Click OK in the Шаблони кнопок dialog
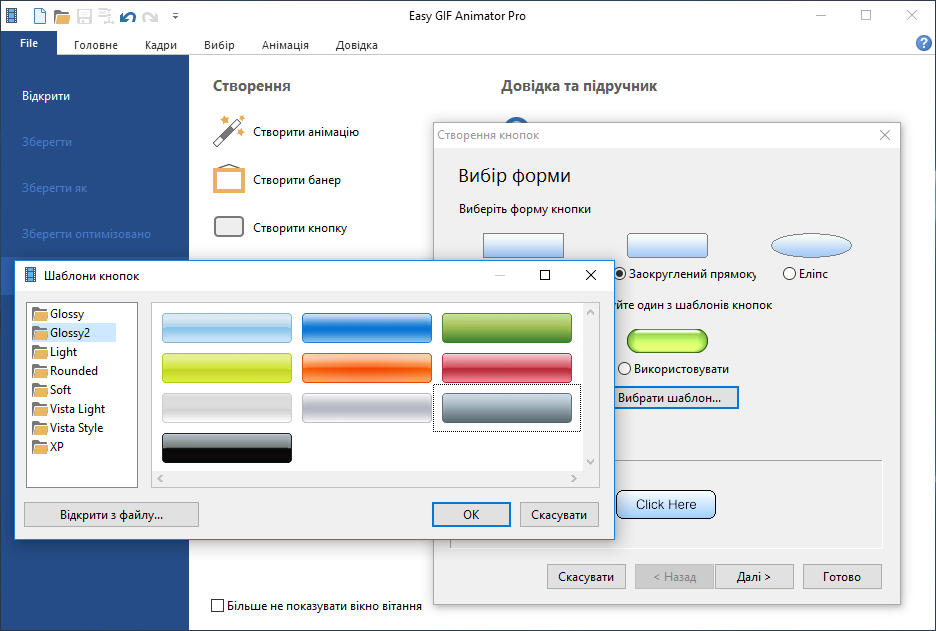The image size is (936, 631). coord(471,515)
